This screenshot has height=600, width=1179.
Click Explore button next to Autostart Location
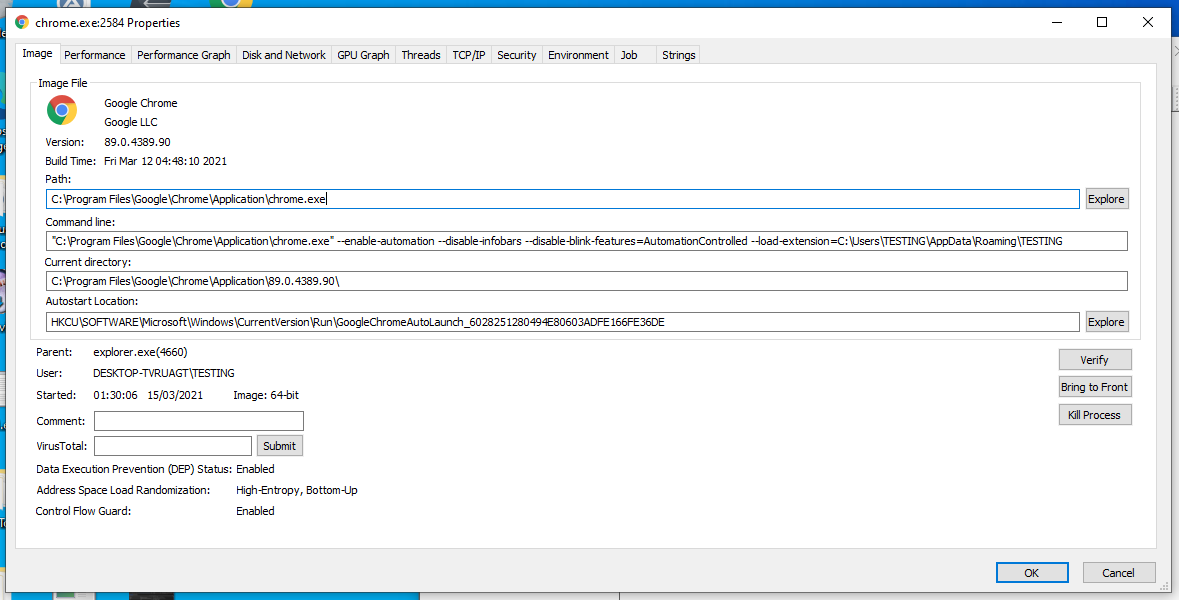pos(1106,322)
